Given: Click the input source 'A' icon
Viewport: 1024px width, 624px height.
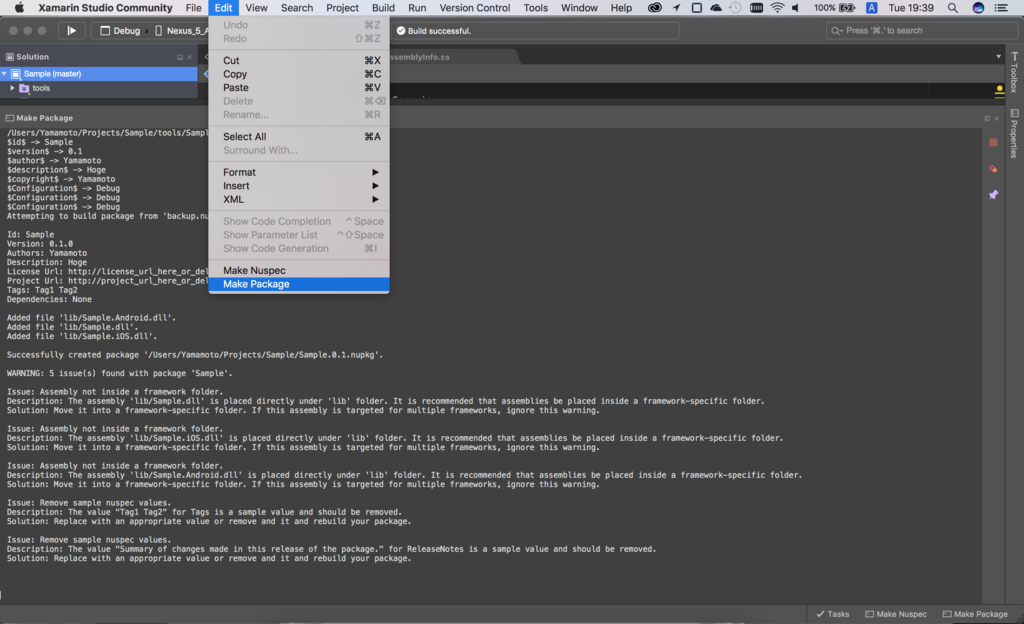Looking at the screenshot, I should [871, 8].
